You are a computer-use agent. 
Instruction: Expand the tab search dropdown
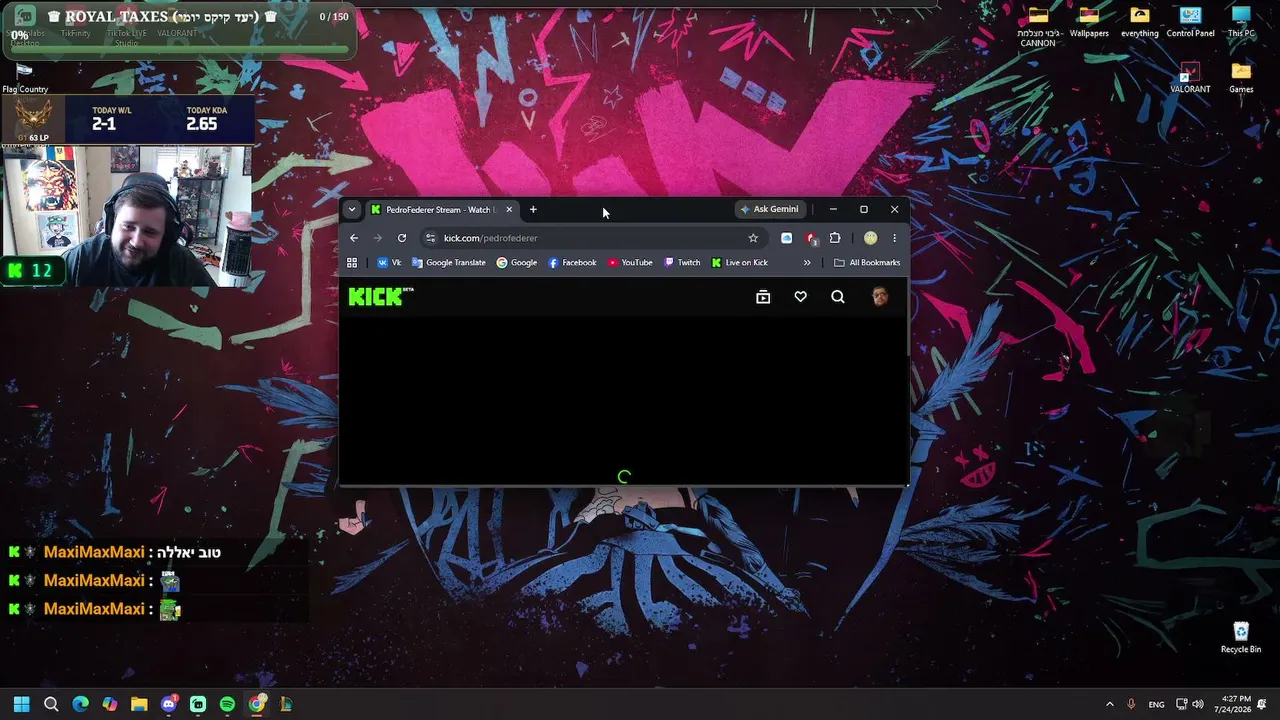pyautogui.click(x=352, y=210)
